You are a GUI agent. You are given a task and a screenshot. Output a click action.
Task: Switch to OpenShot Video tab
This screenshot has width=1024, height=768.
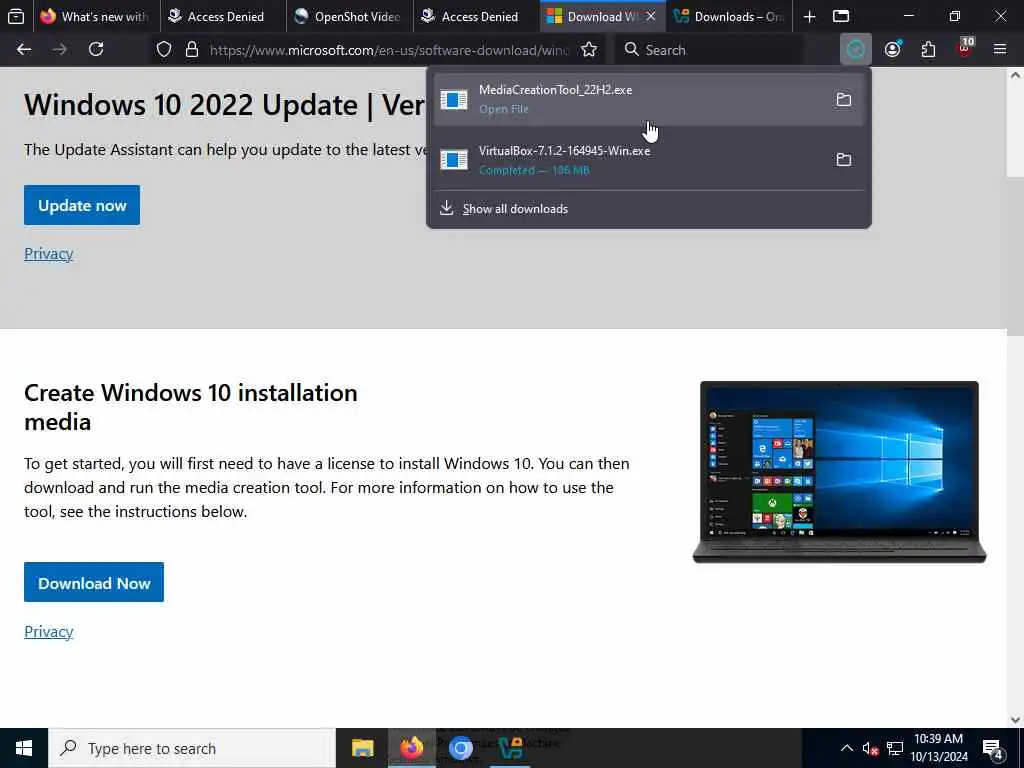pyautogui.click(x=349, y=16)
